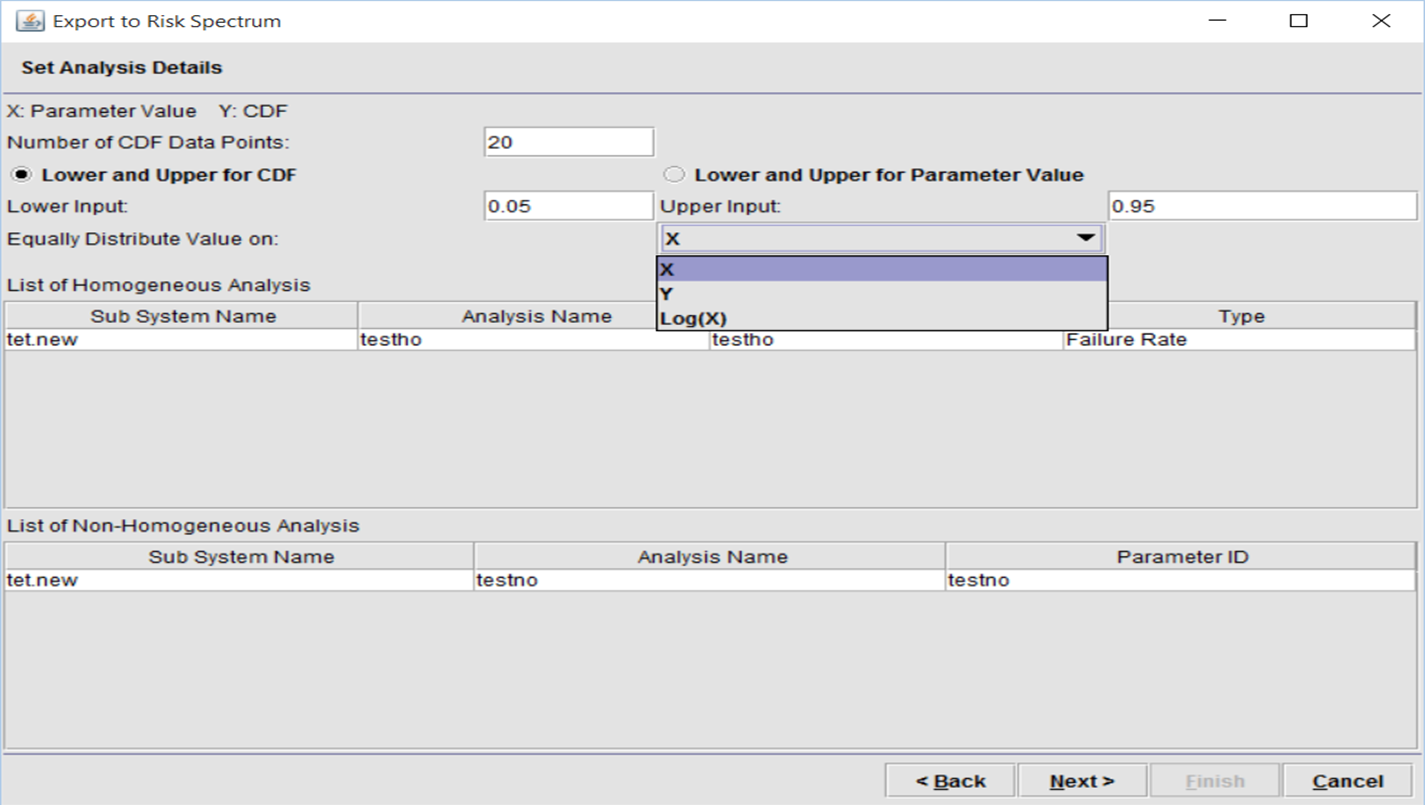Open the Equally Distribute Value dropdown arrow
The height and width of the screenshot is (805, 1425).
pyautogui.click(x=1084, y=239)
